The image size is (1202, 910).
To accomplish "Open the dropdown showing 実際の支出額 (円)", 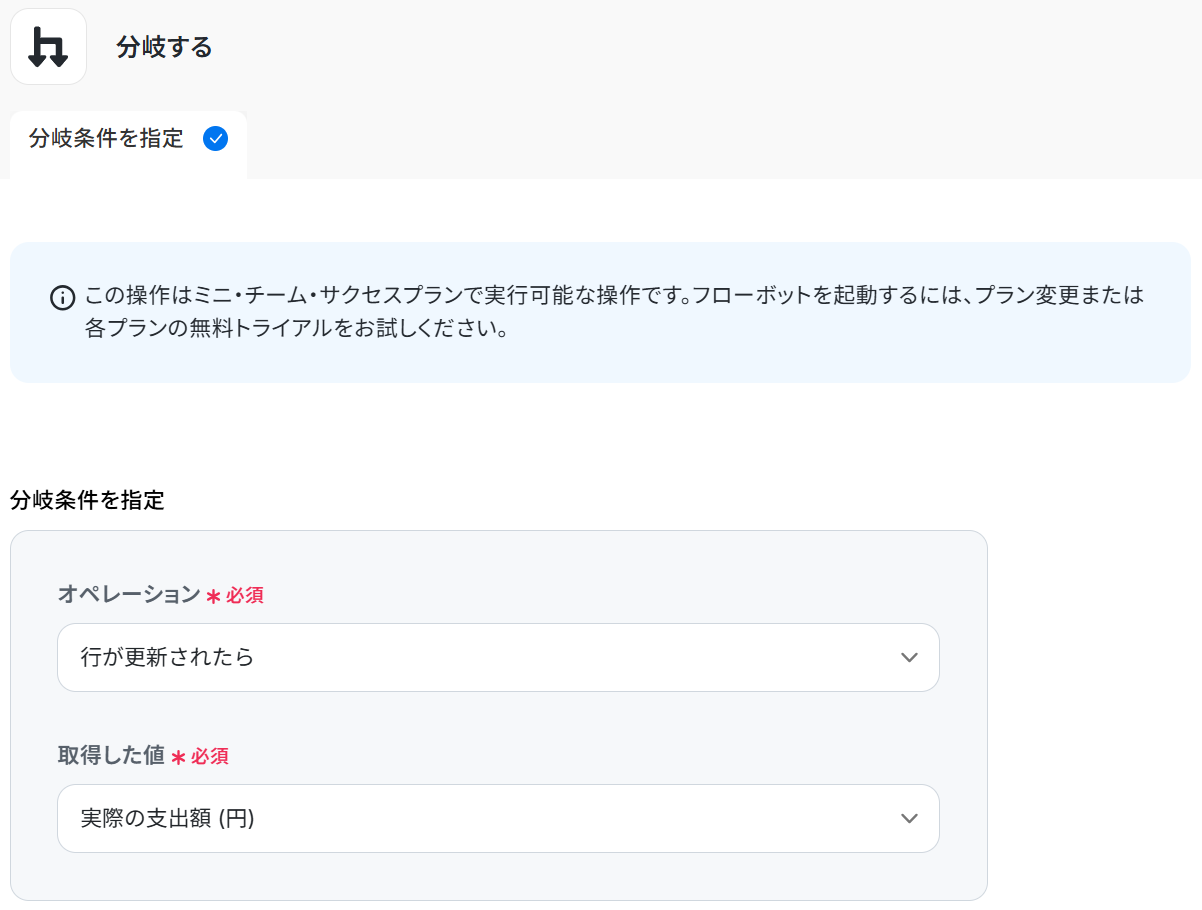I will (x=480, y=819).
